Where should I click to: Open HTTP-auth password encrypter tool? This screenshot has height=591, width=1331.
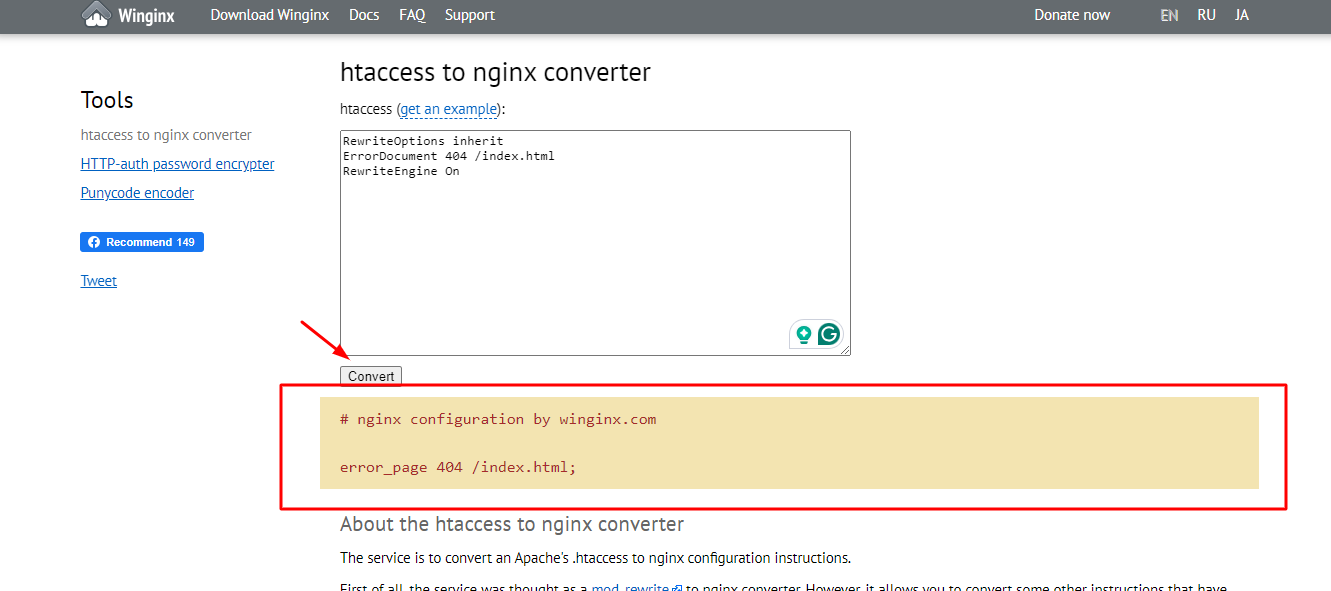coord(177,164)
